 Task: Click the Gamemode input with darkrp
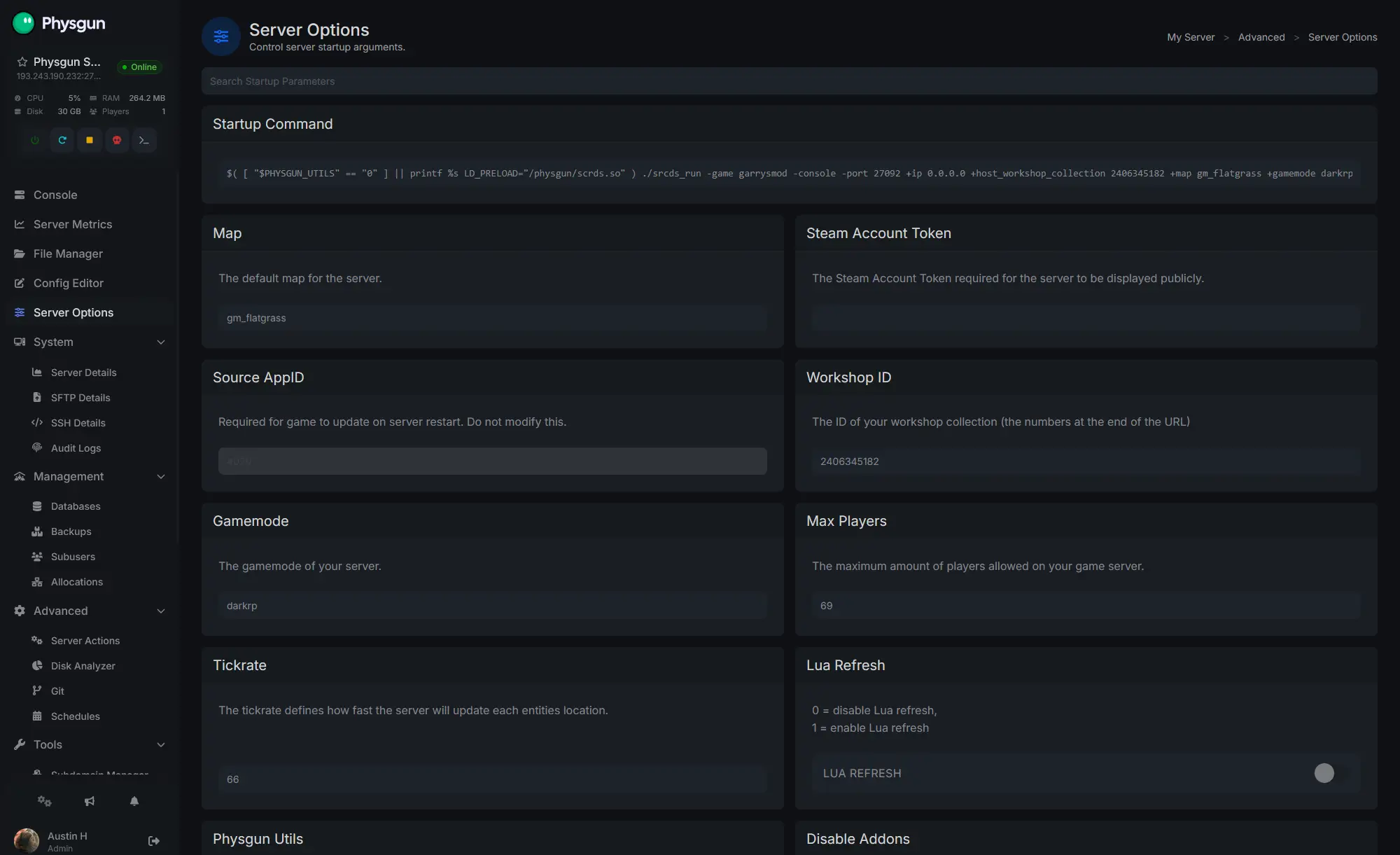pyautogui.click(x=492, y=606)
